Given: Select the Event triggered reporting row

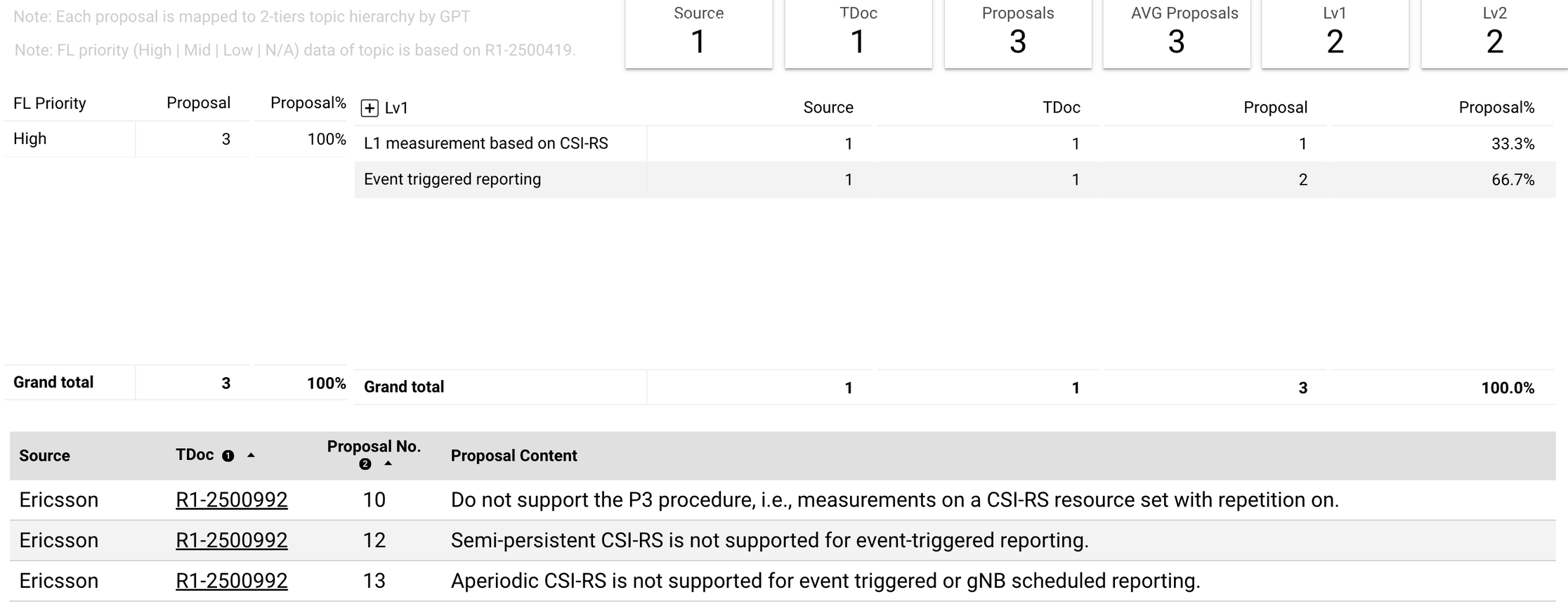Looking at the screenshot, I should 452,180.
